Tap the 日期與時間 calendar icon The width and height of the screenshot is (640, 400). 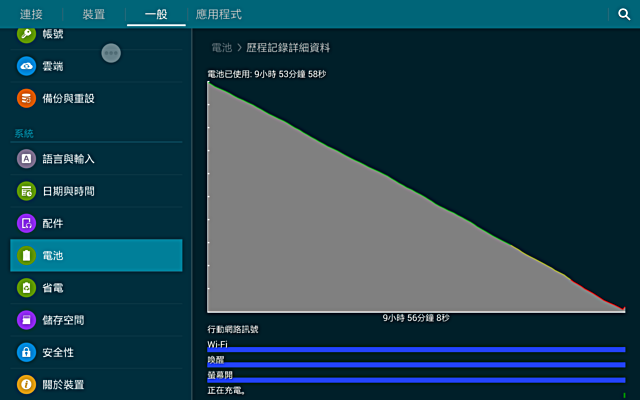27,191
